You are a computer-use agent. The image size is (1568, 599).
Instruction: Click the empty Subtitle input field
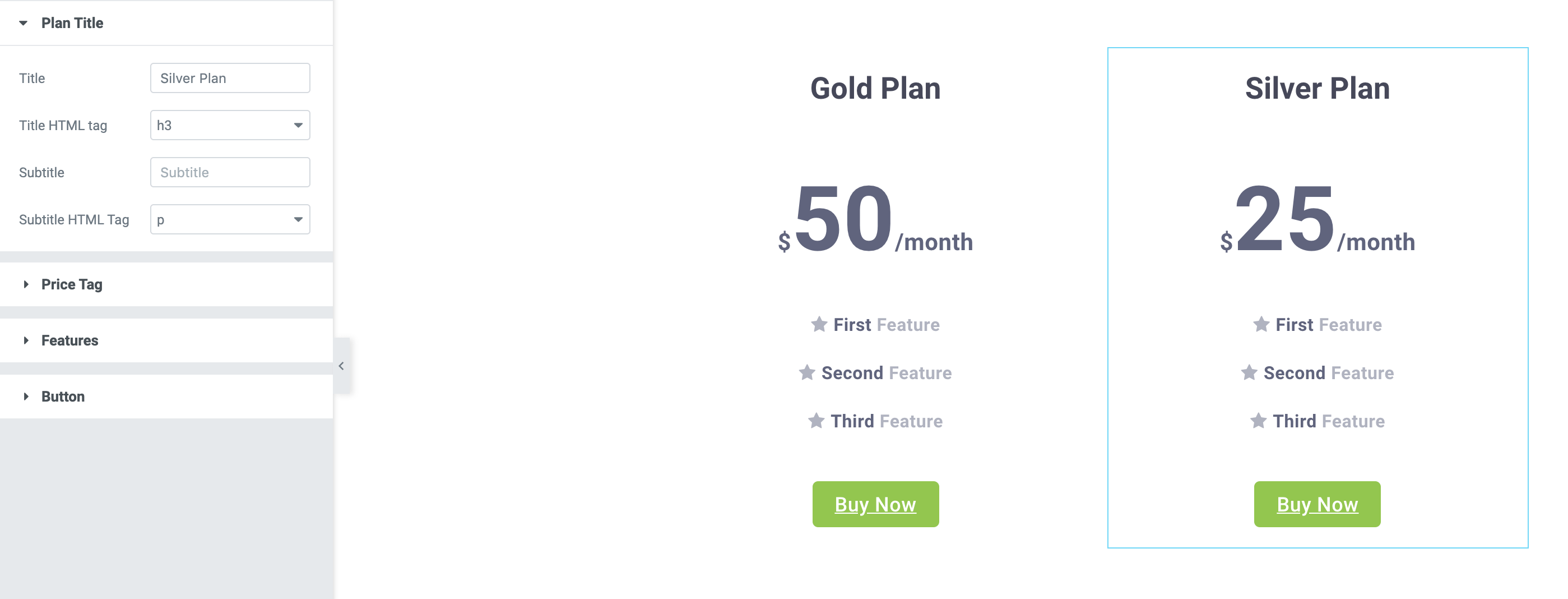coord(229,172)
